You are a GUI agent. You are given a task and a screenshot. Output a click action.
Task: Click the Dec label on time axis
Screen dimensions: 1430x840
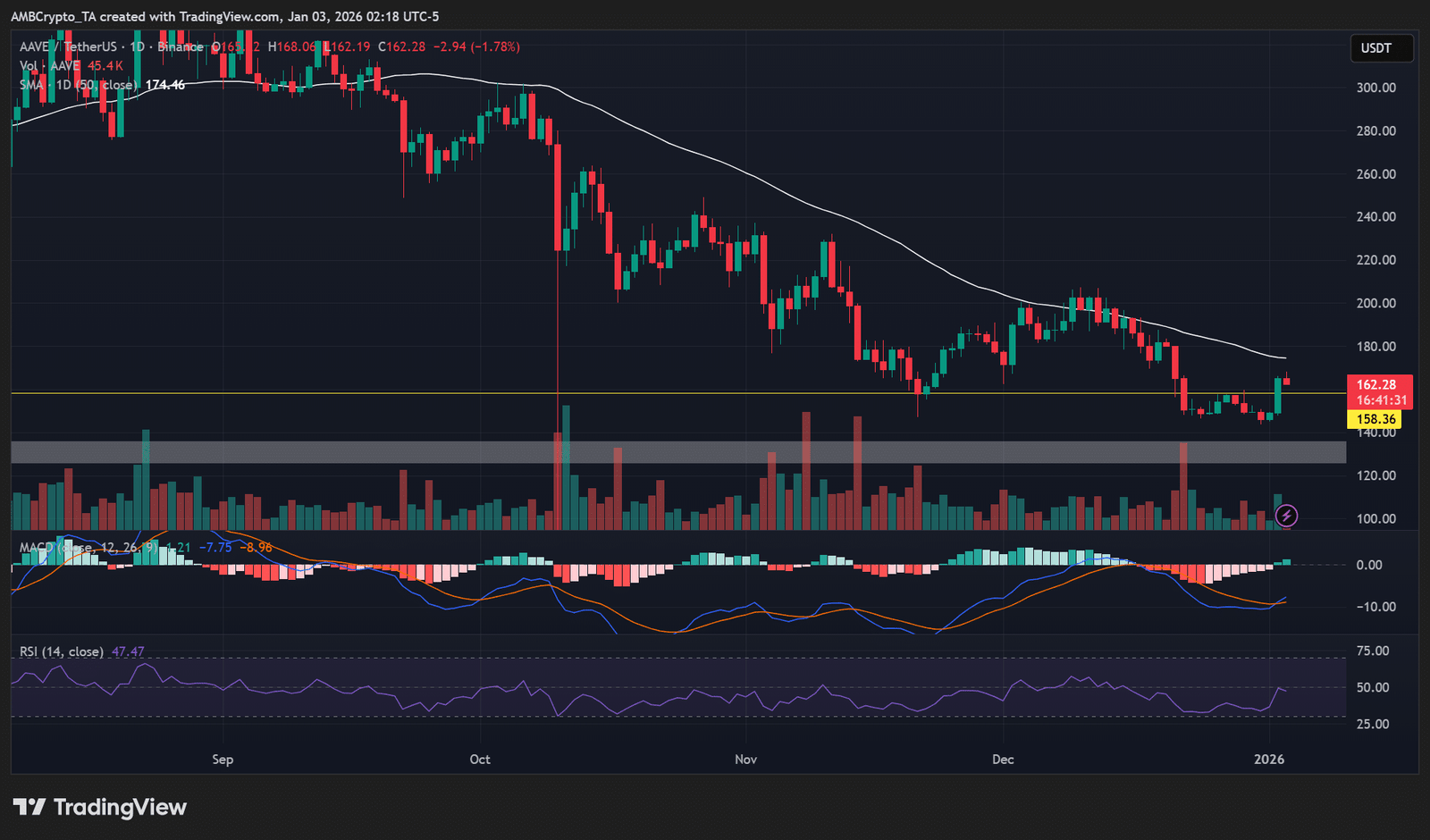[1003, 760]
